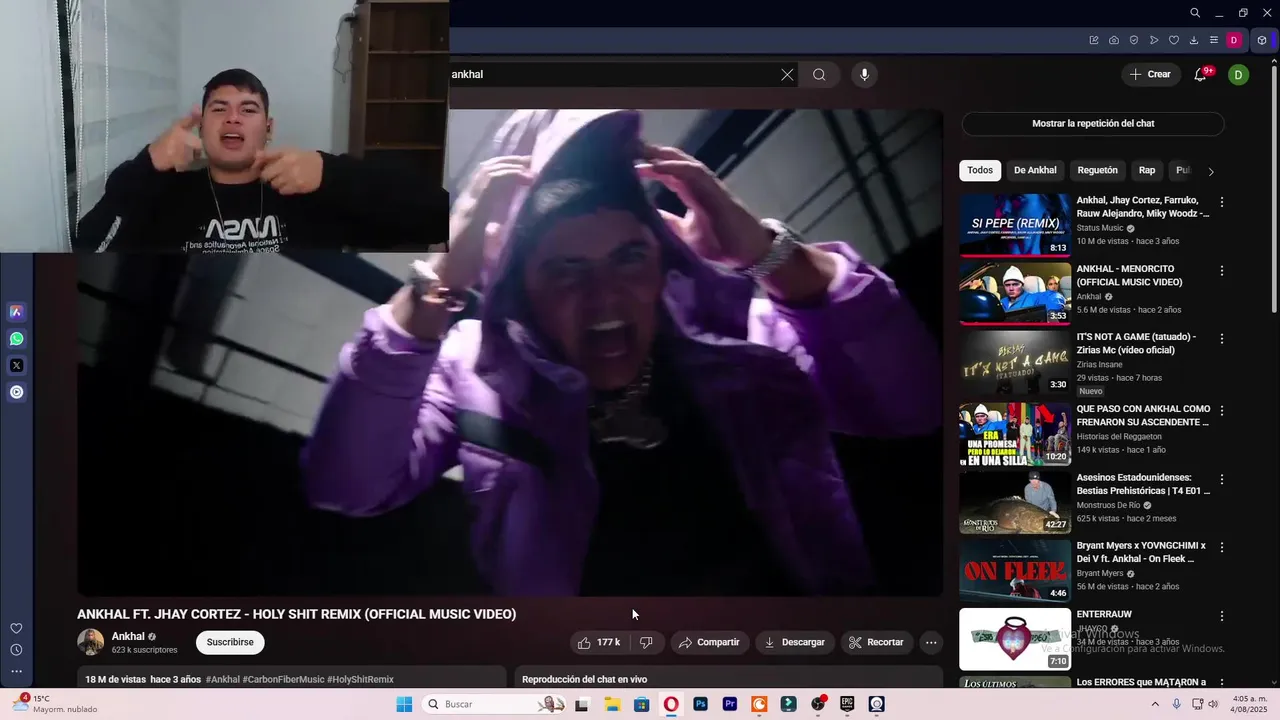Open Opera Easy Setup sliders icon

(x=1214, y=40)
